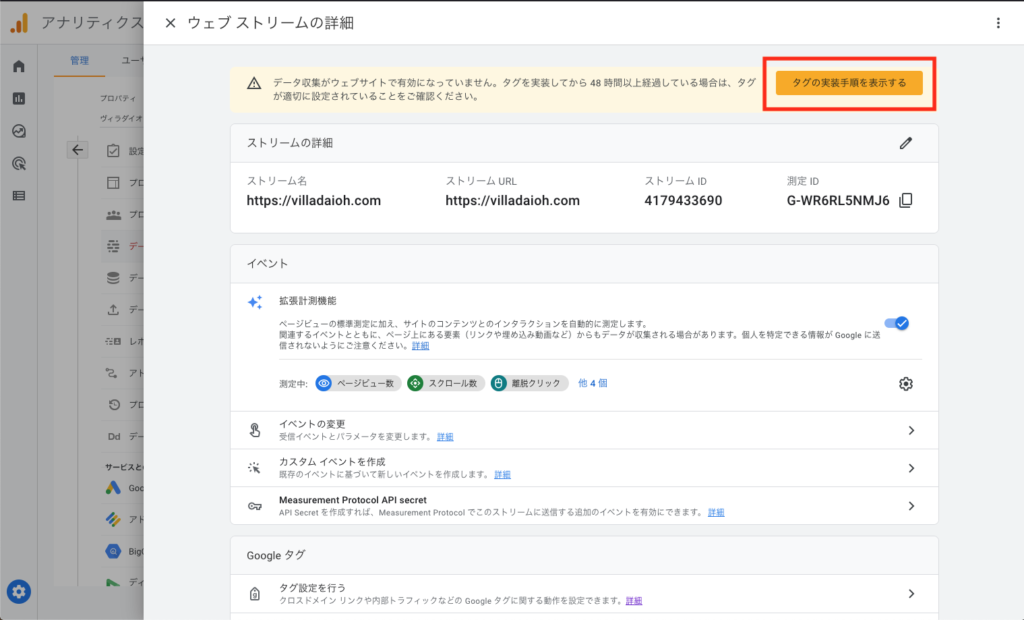Open the Explore icon in sidebar

[x=19, y=131]
